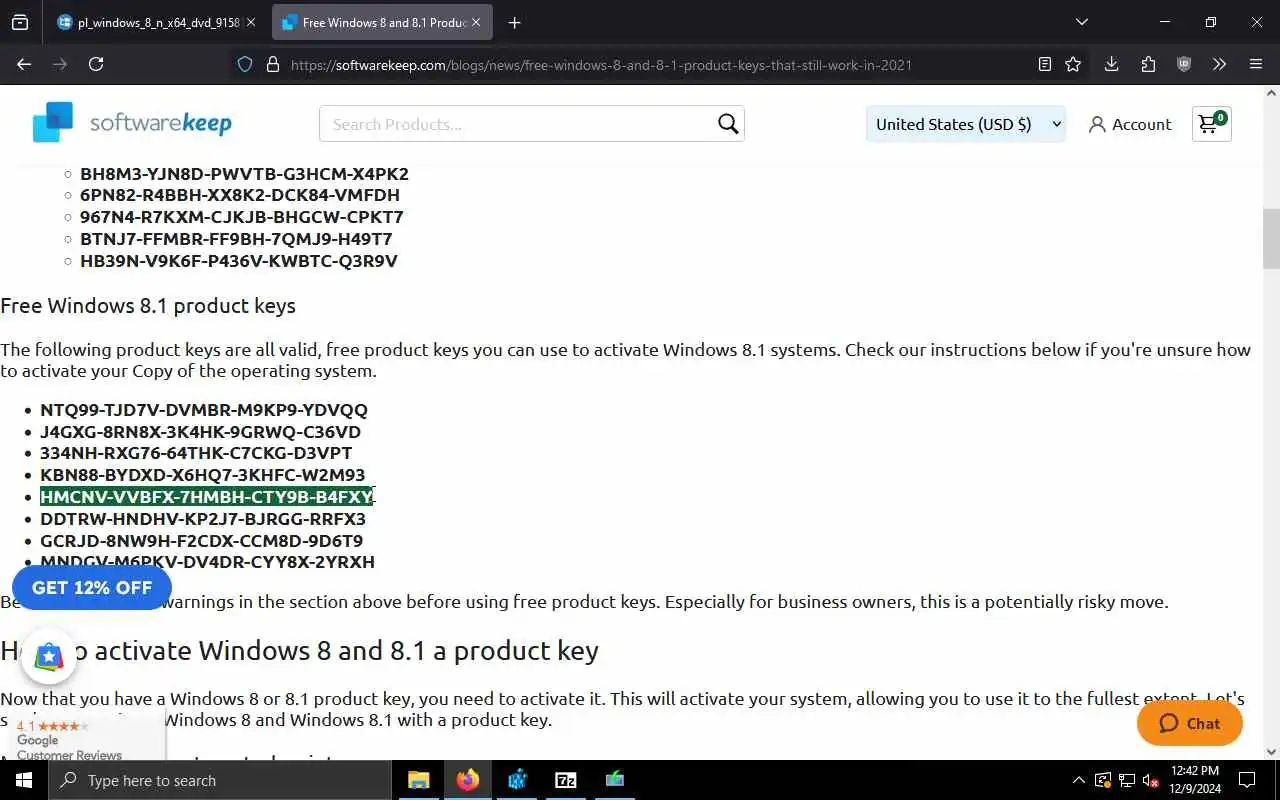The image size is (1280, 800).
Task: Click key 6PN82-R4BBH-XX8K2-DCK84-VMFDH
Action: [240, 195]
